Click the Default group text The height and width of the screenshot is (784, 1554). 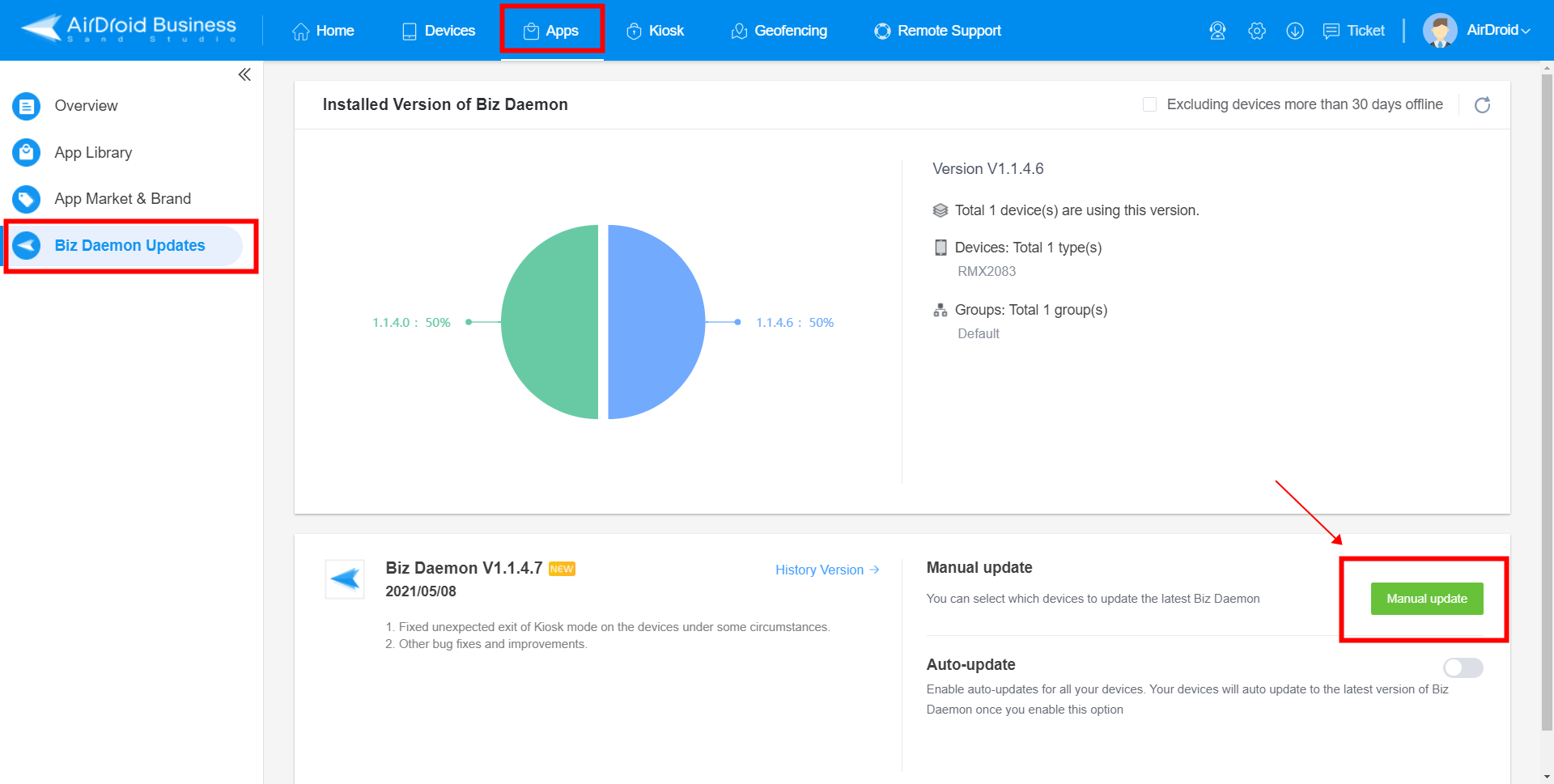point(979,333)
